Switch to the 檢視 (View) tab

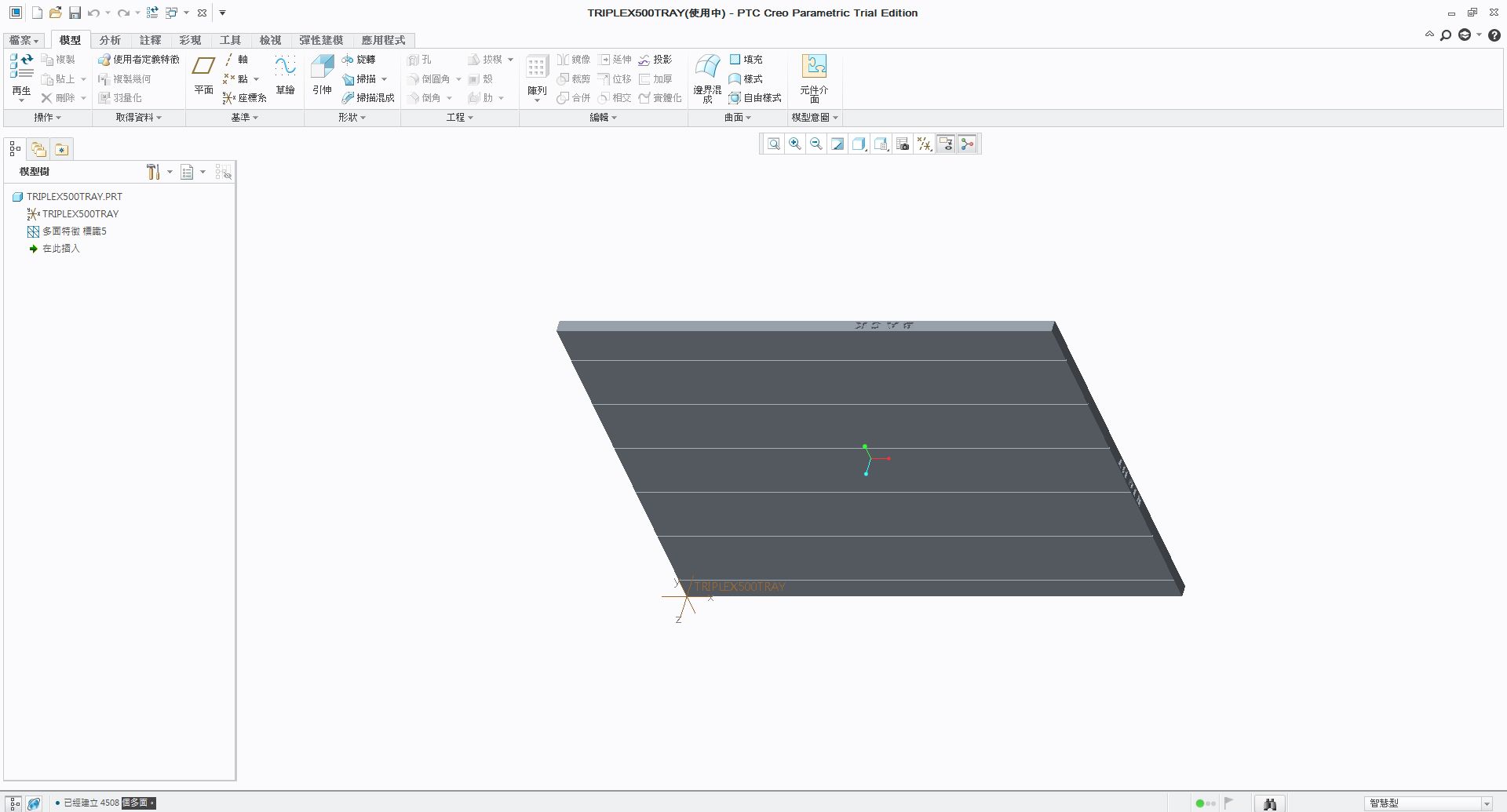270,40
